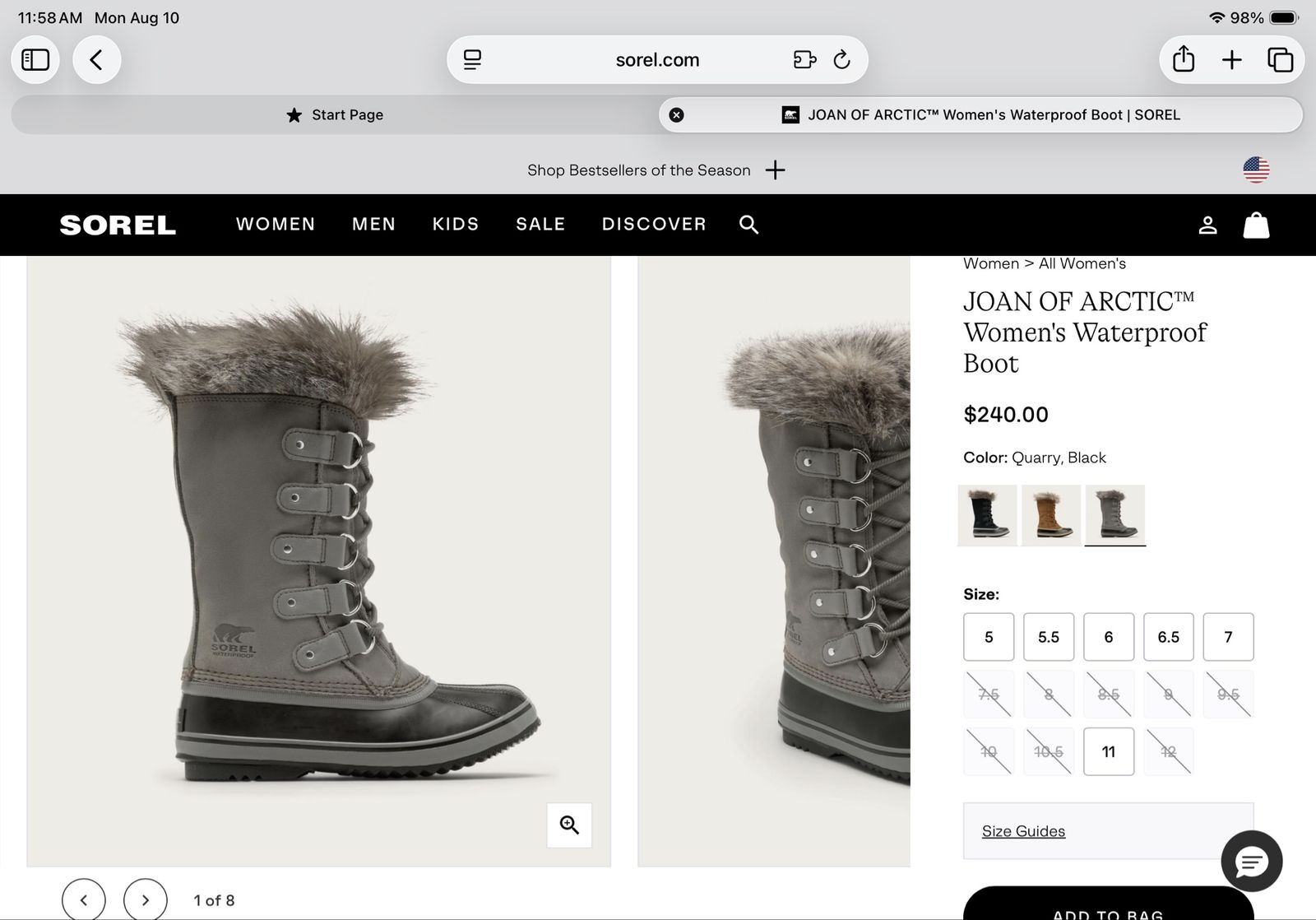The image size is (1316, 920).
Task: Open the second boot close-up photo
Action: tap(774, 561)
